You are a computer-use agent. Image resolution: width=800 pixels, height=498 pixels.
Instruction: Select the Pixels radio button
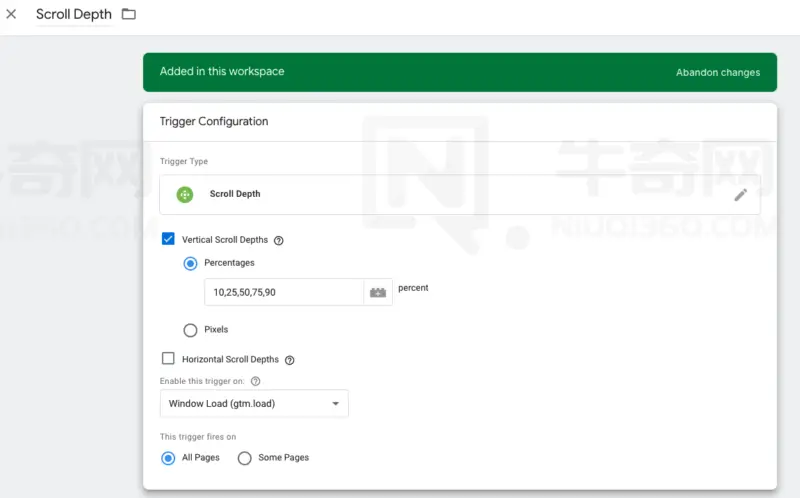190,330
